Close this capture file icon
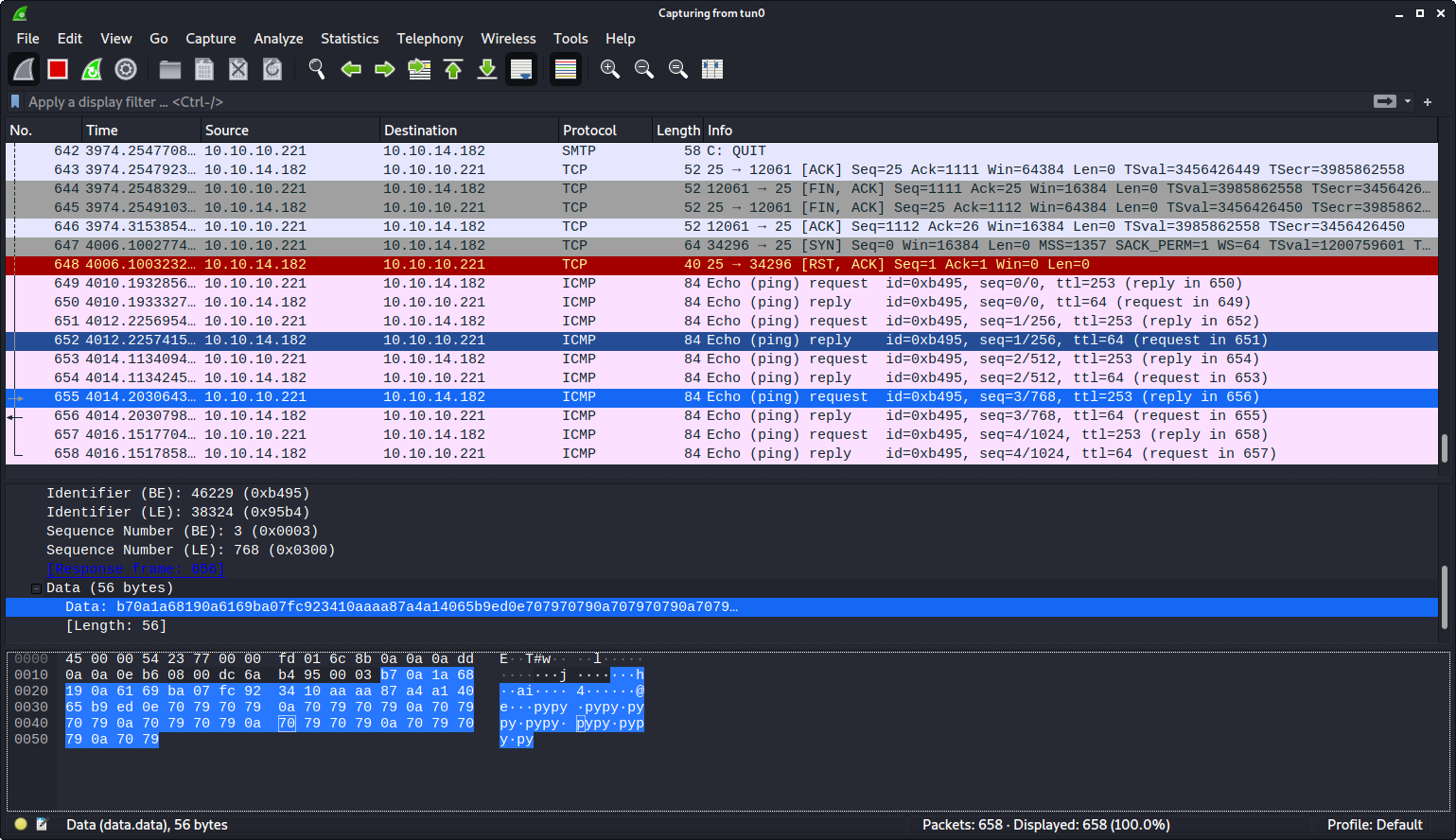 (x=238, y=69)
